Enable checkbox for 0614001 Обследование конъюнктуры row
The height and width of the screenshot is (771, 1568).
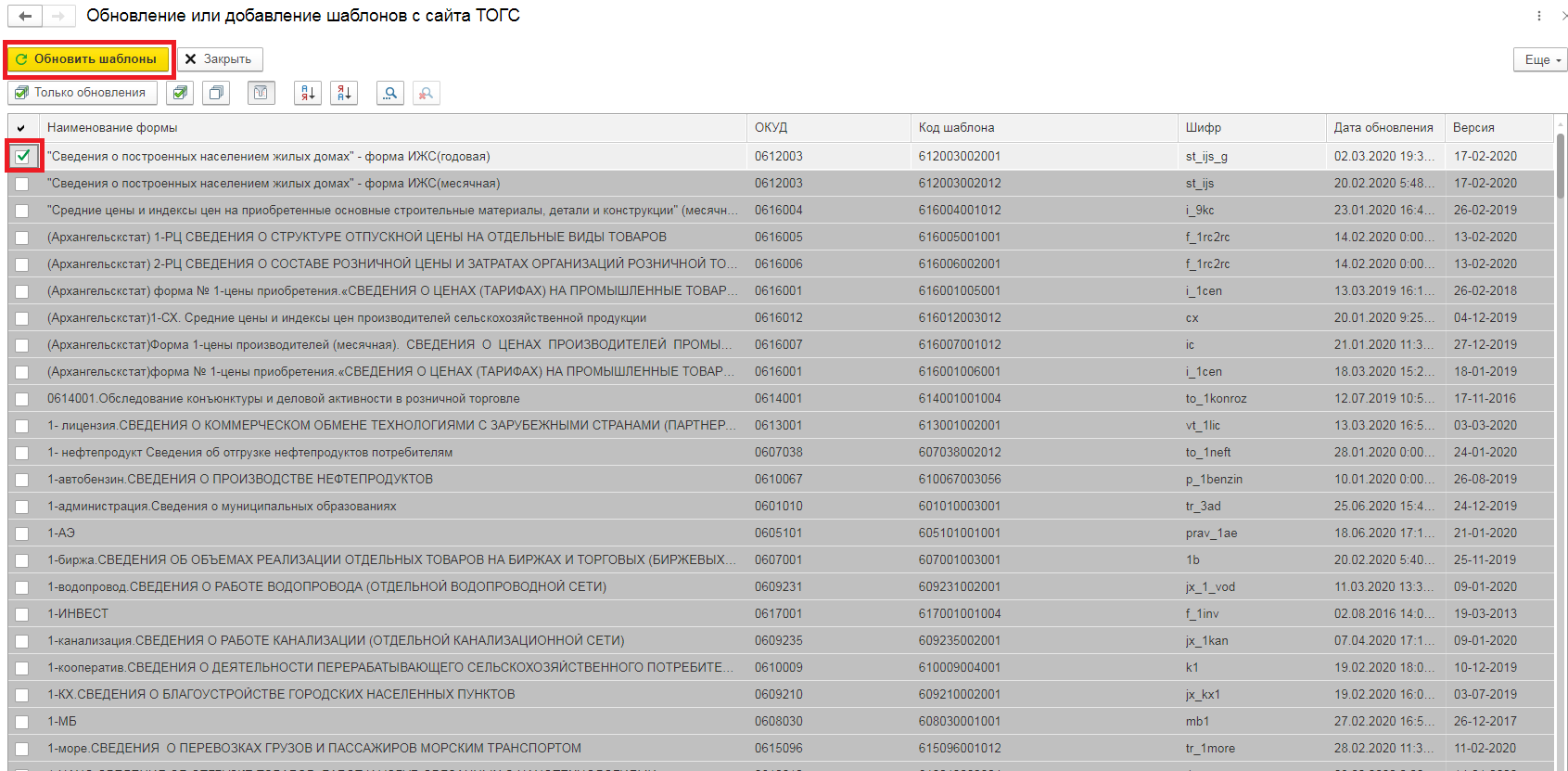click(22, 399)
